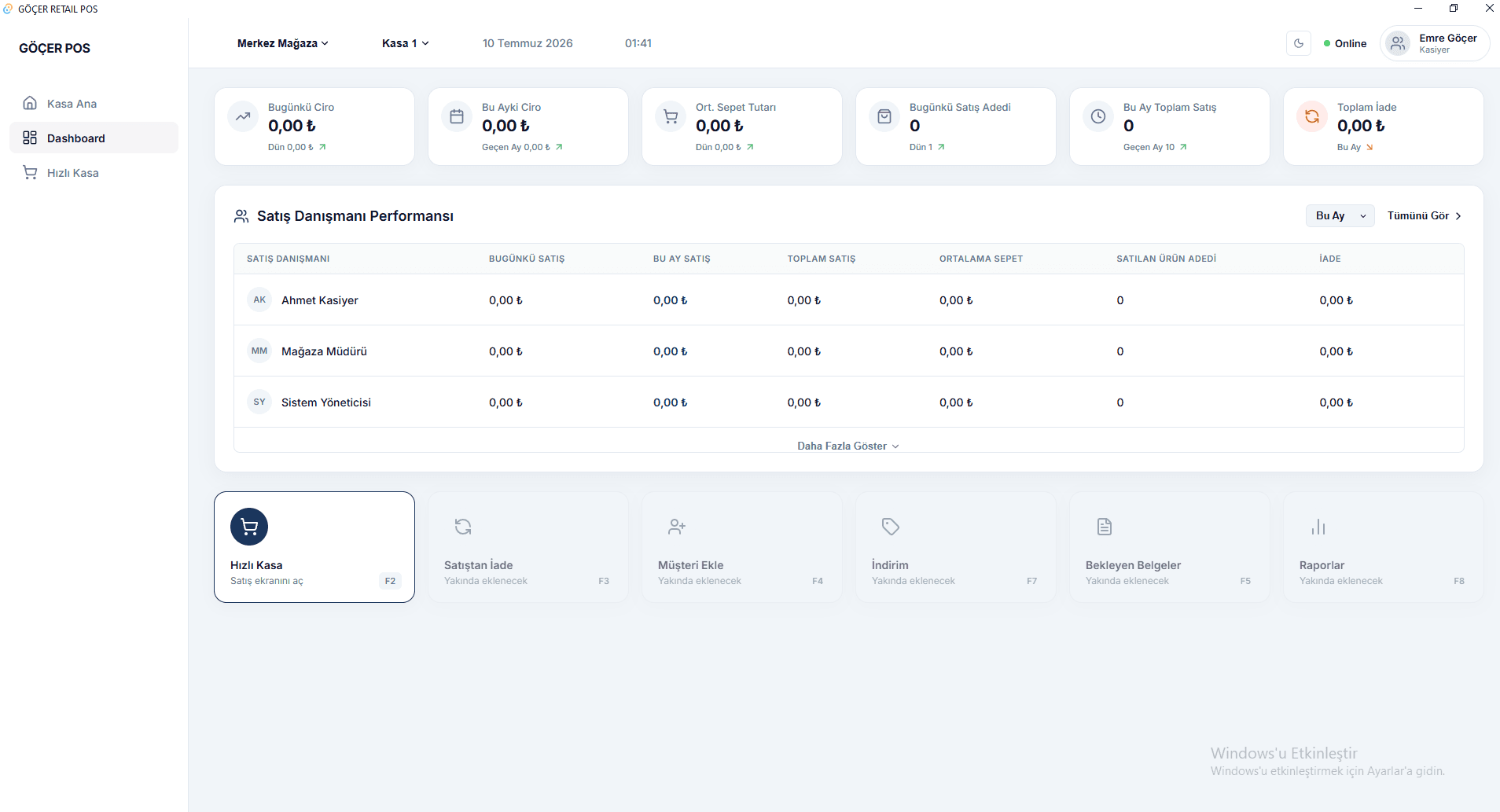This screenshot has height=812, width=1500.
Task: Click the up arrow next to Geçen Ay 10
Action: pos(1183,147)
